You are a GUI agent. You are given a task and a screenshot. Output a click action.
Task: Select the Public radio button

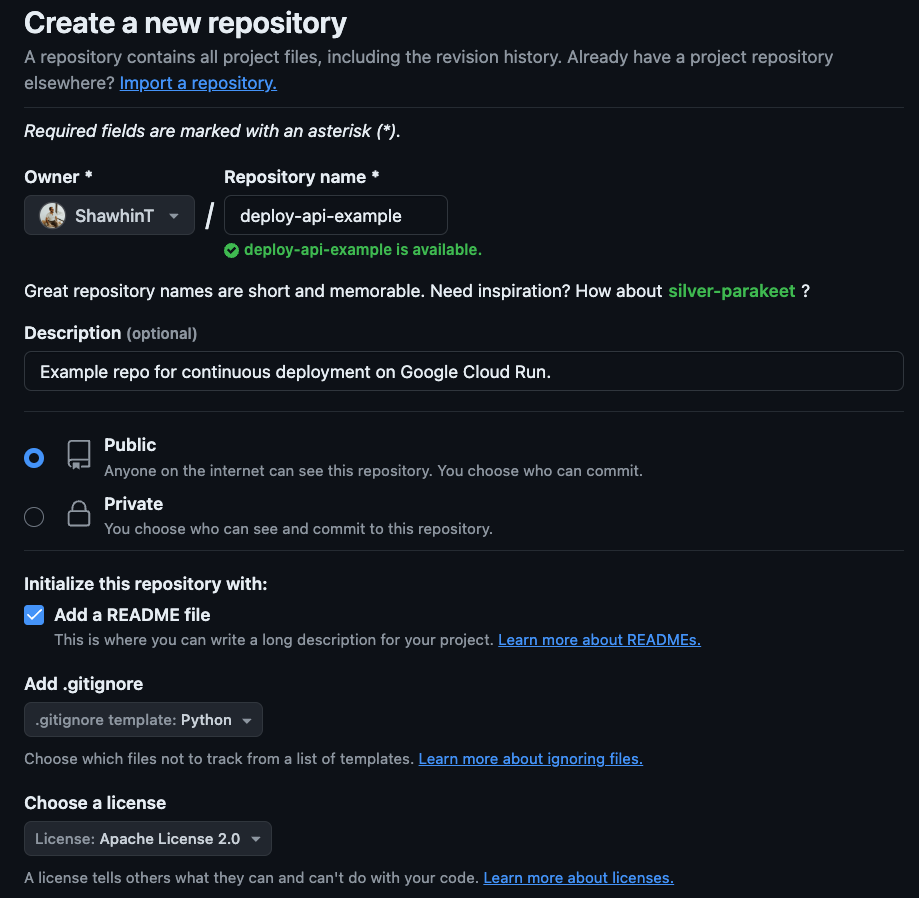(x=34, y=458)
